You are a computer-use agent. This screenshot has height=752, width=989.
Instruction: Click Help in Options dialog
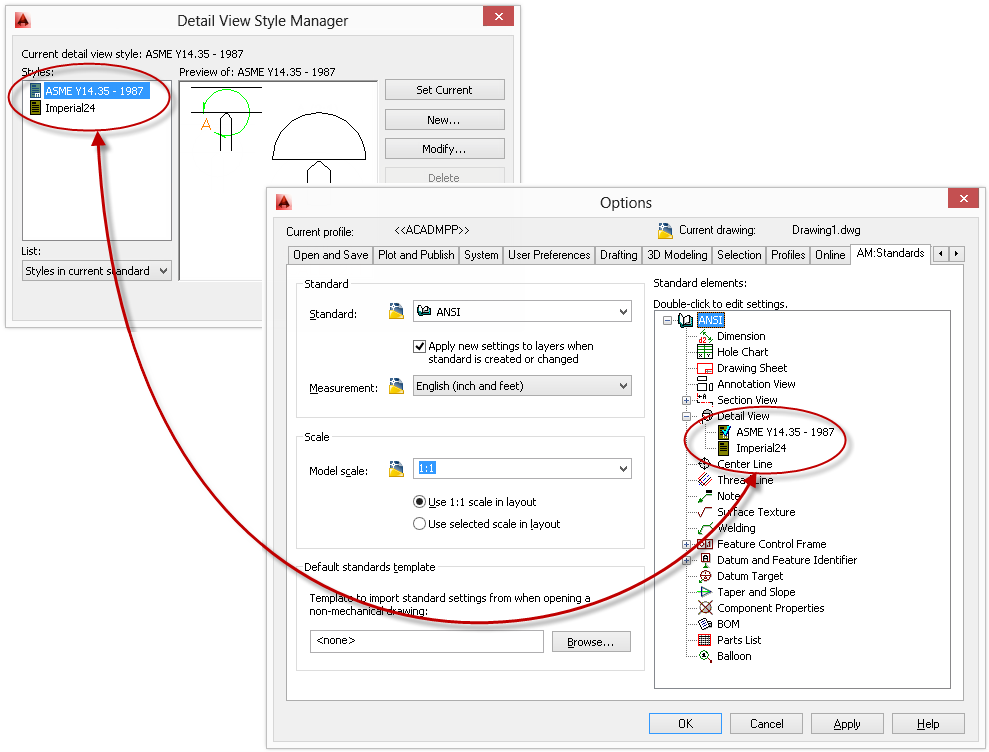928,724
